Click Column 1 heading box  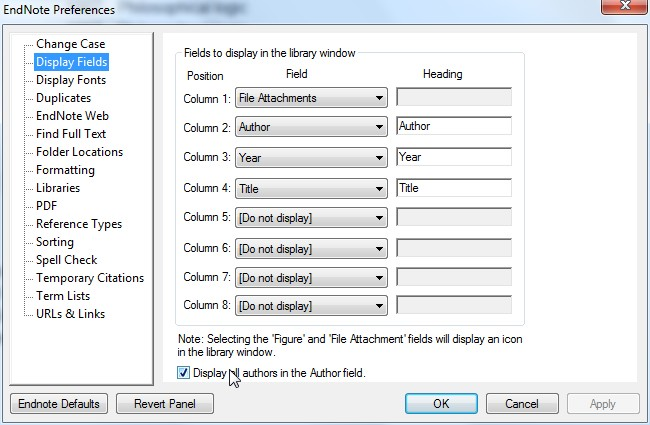tap(454, 97)
